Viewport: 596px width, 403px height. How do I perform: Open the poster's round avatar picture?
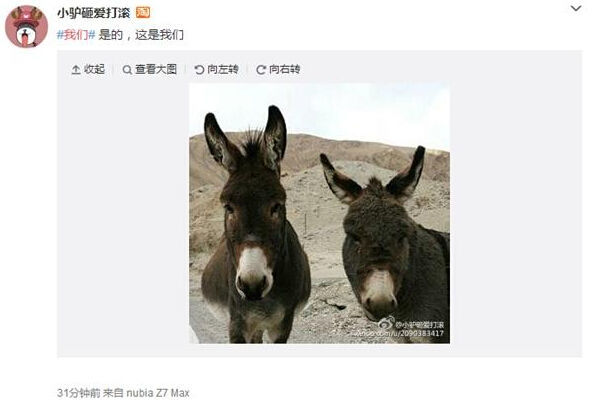click(26, 26)
